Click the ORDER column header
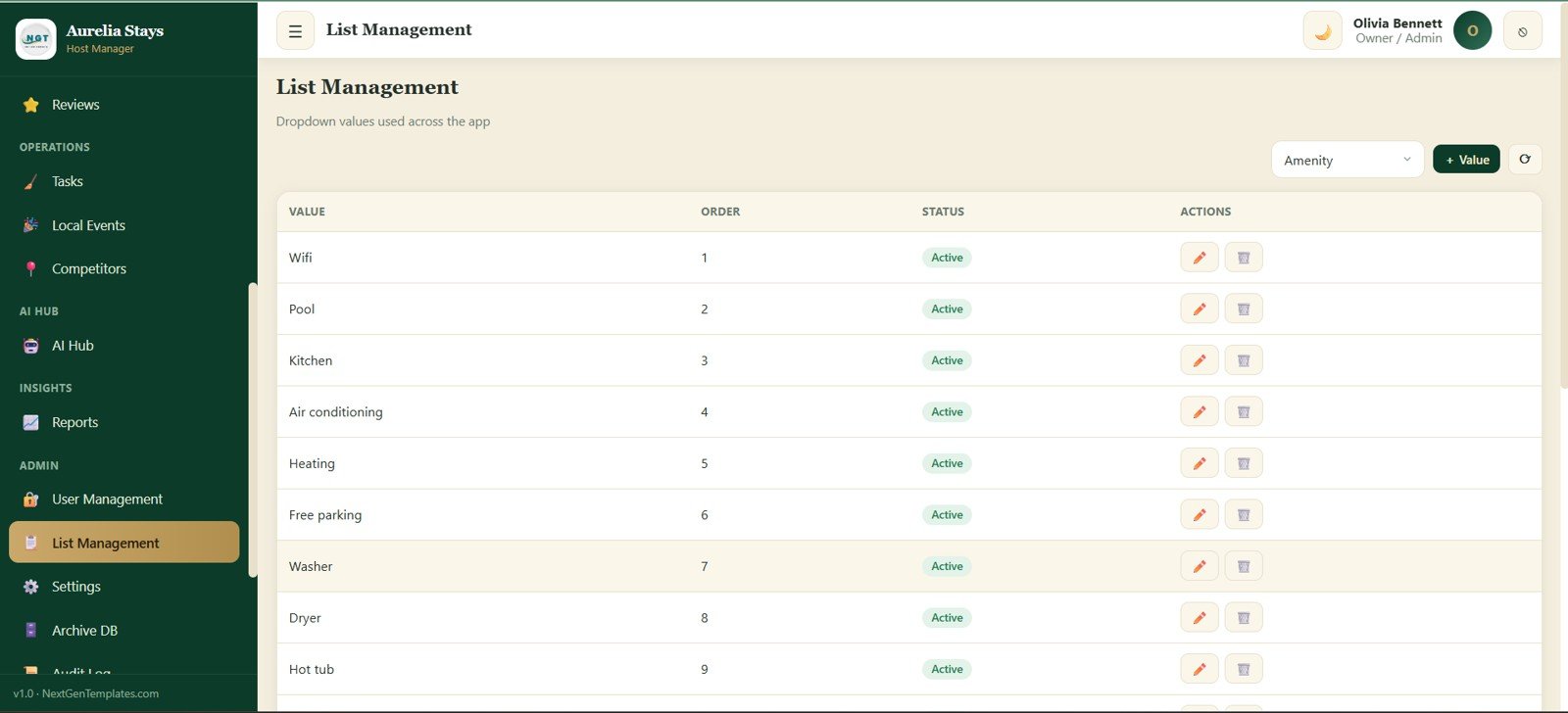This screenshot has height=713, width=1568. click(x=720, y=212)
